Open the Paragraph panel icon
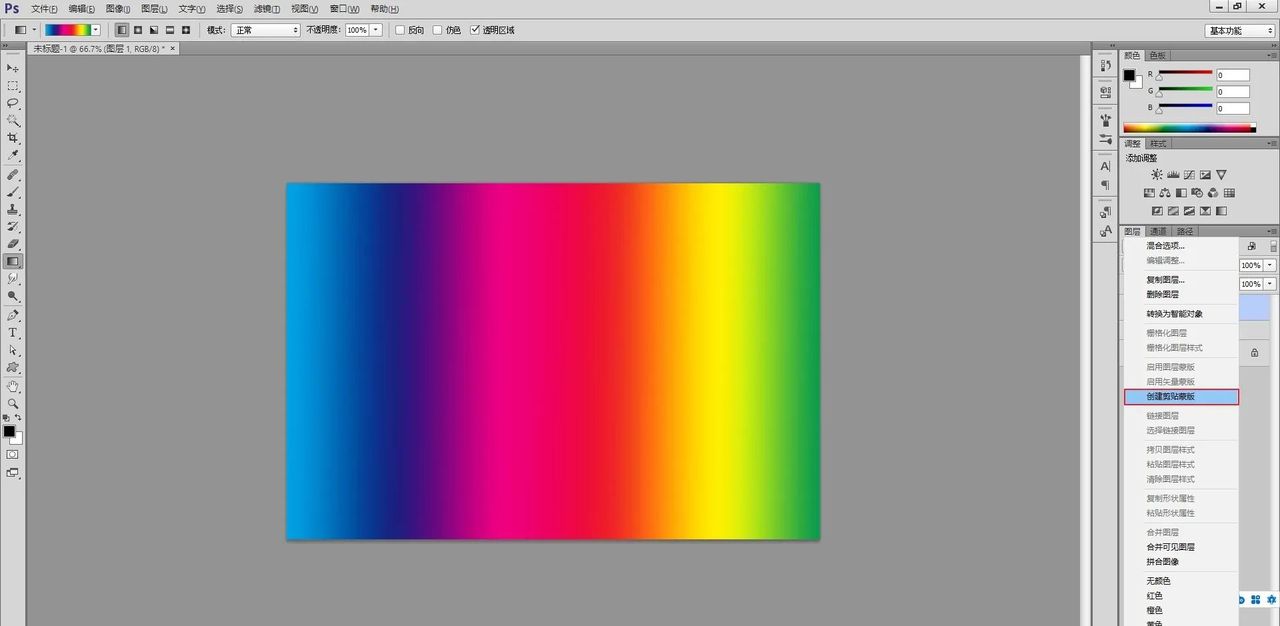 1105,185
